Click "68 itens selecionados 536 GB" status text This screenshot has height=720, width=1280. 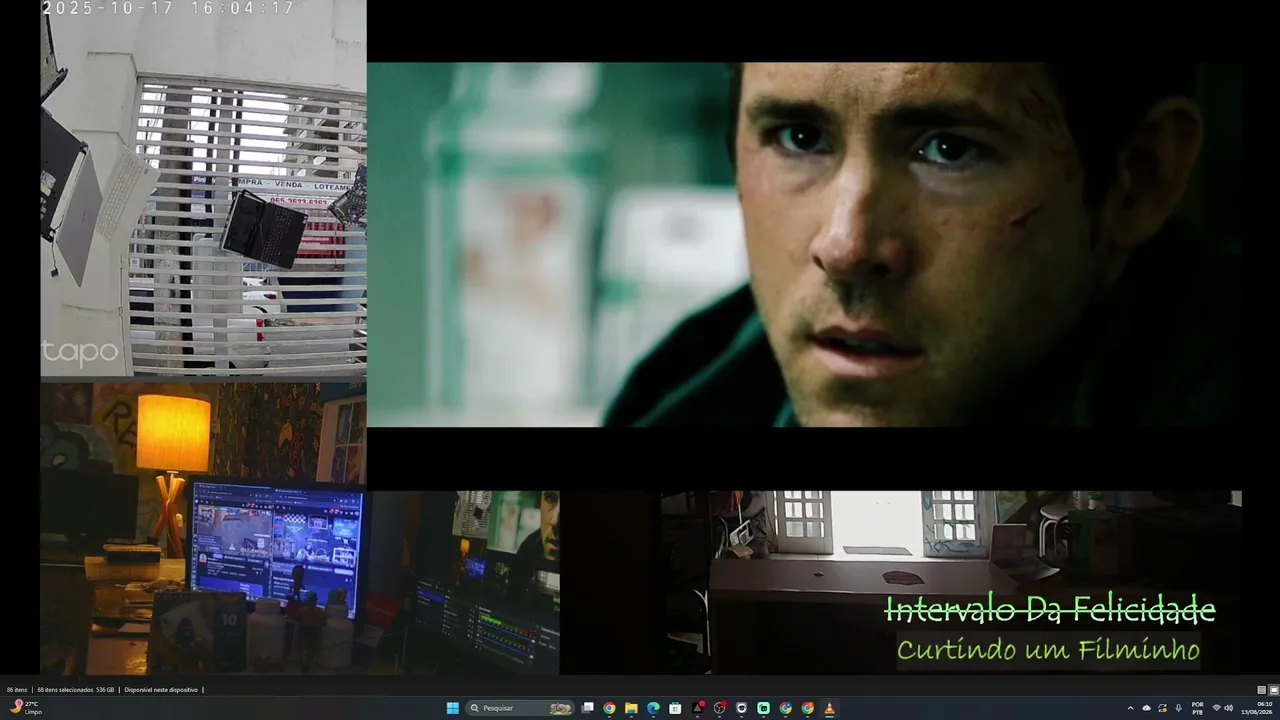pos(76,690)
